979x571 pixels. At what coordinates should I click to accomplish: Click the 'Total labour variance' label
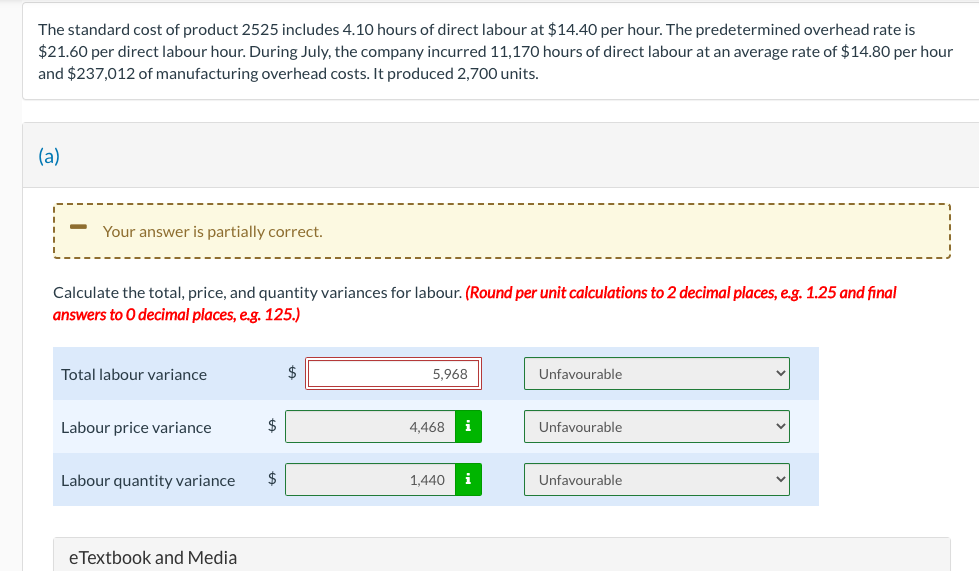click(134, 374)
